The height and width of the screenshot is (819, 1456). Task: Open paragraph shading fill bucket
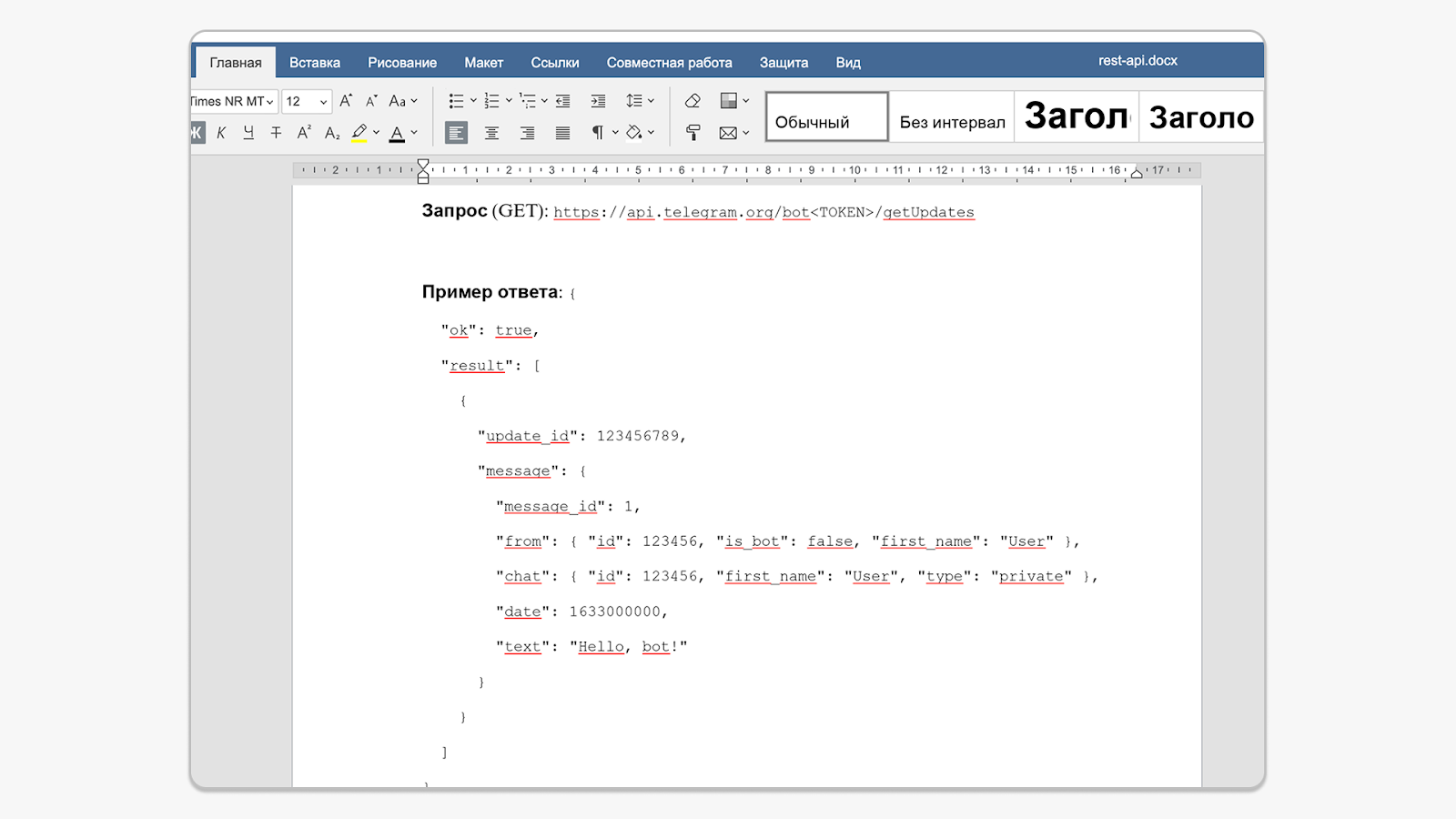[x=634, y=133]
